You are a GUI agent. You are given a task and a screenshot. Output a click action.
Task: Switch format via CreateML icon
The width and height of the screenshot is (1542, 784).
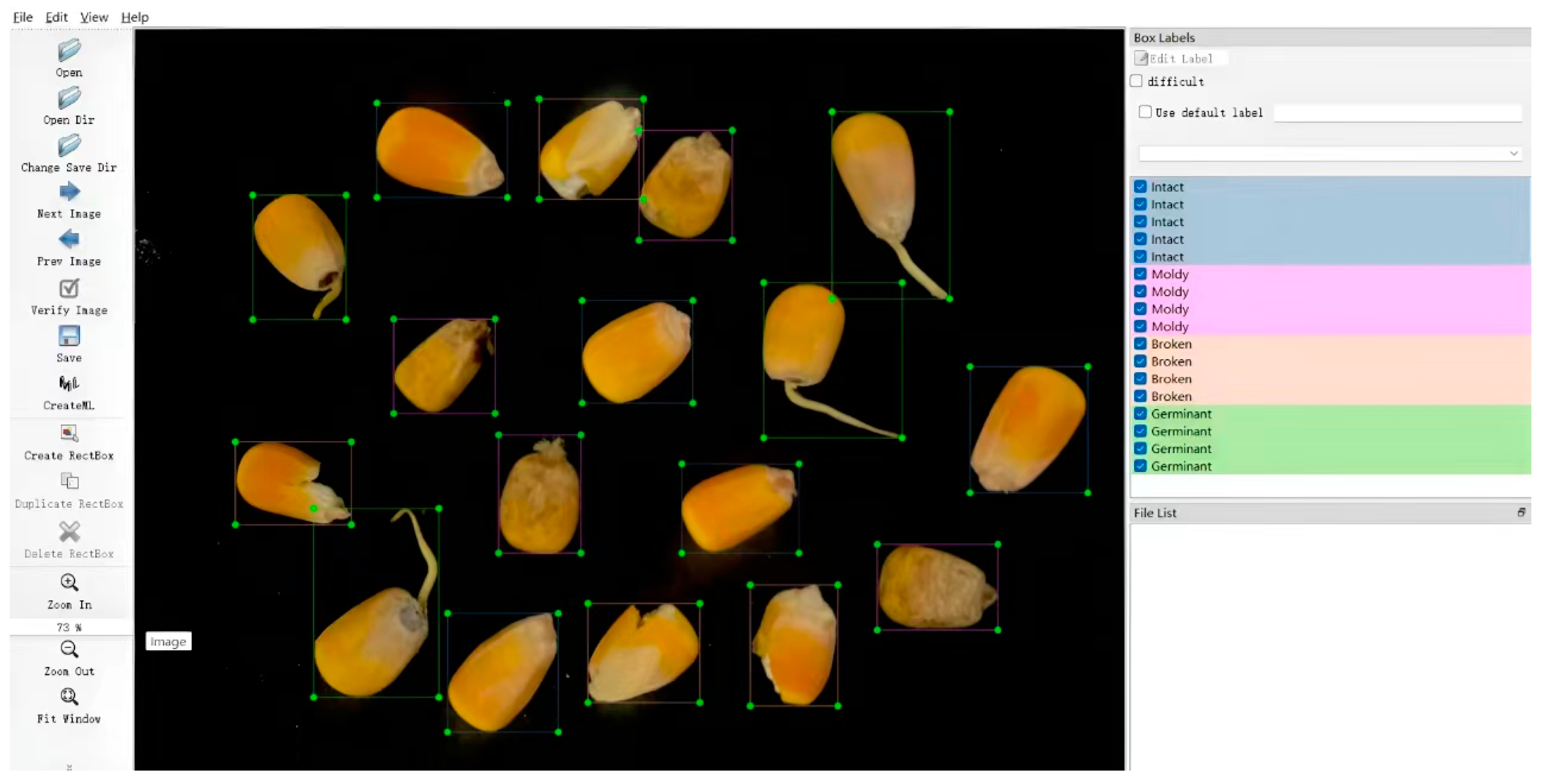69,384
